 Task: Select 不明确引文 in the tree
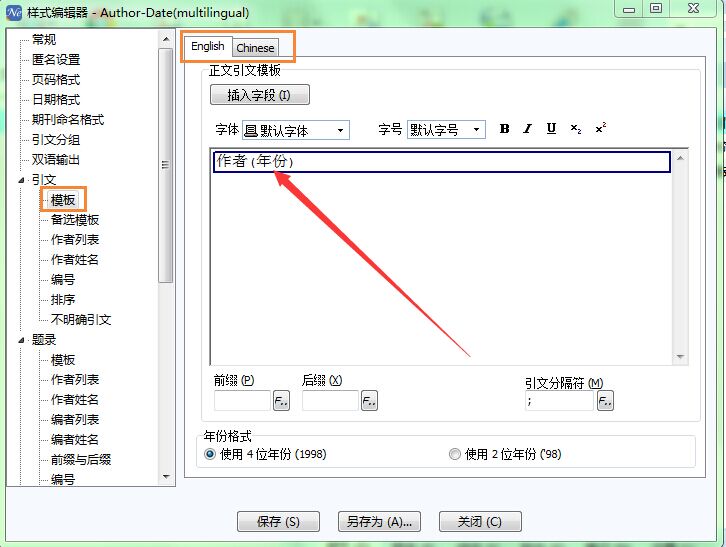point(81,320)
